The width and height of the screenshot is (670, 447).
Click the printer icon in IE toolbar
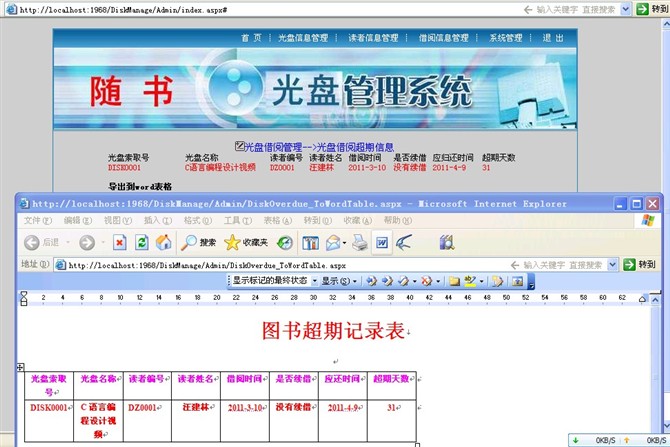pos(332,242)
